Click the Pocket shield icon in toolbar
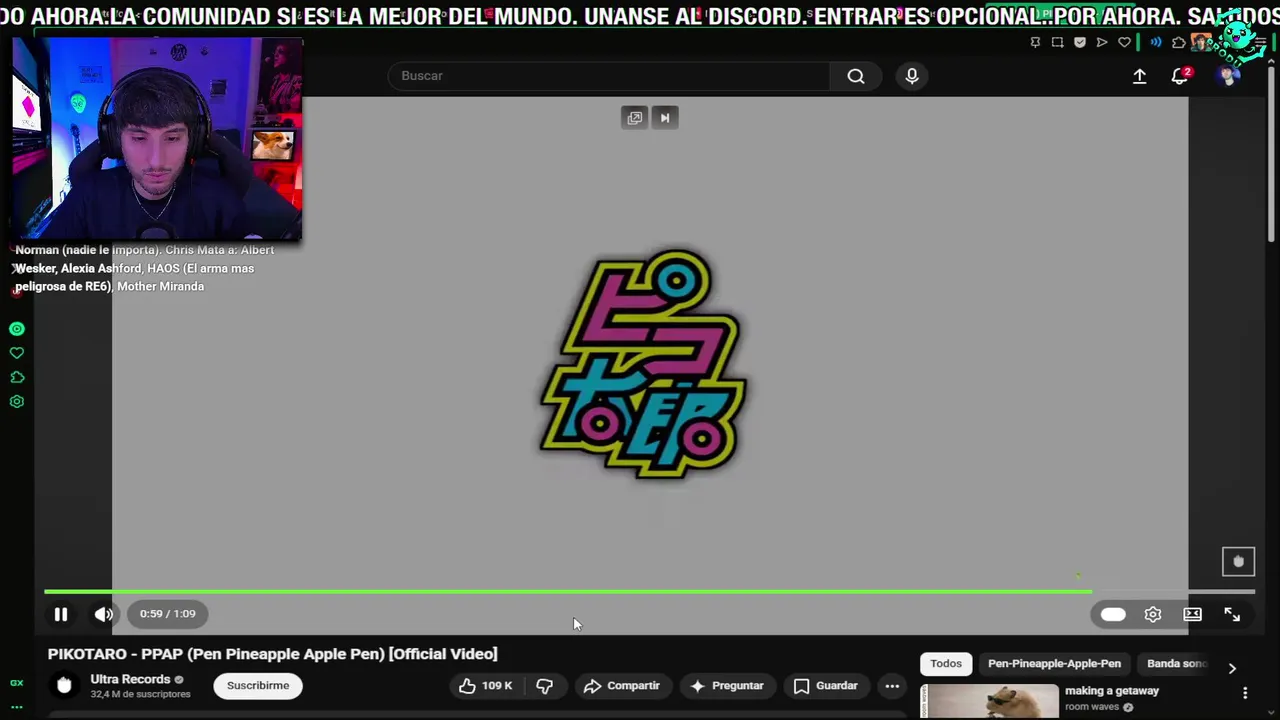The height and width of the screenshot is (720, 1280). (x=1080, y=42)
